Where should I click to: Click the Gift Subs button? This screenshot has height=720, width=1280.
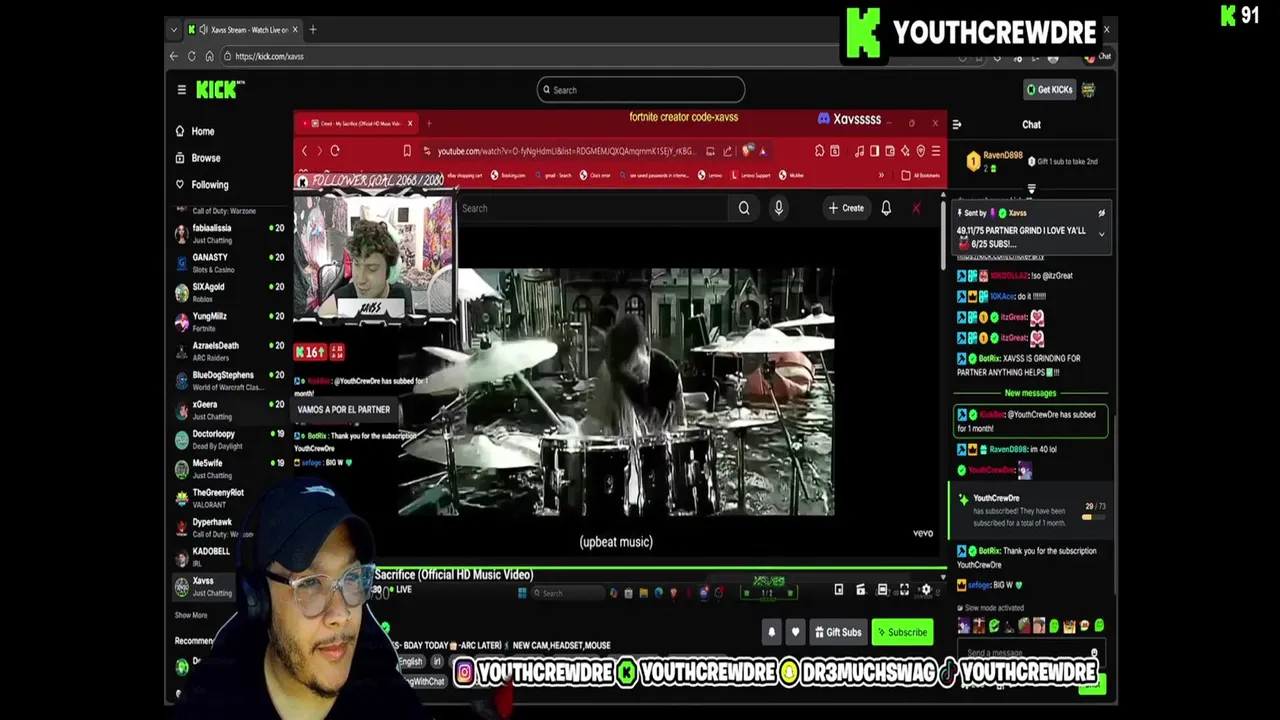[838, 632]
